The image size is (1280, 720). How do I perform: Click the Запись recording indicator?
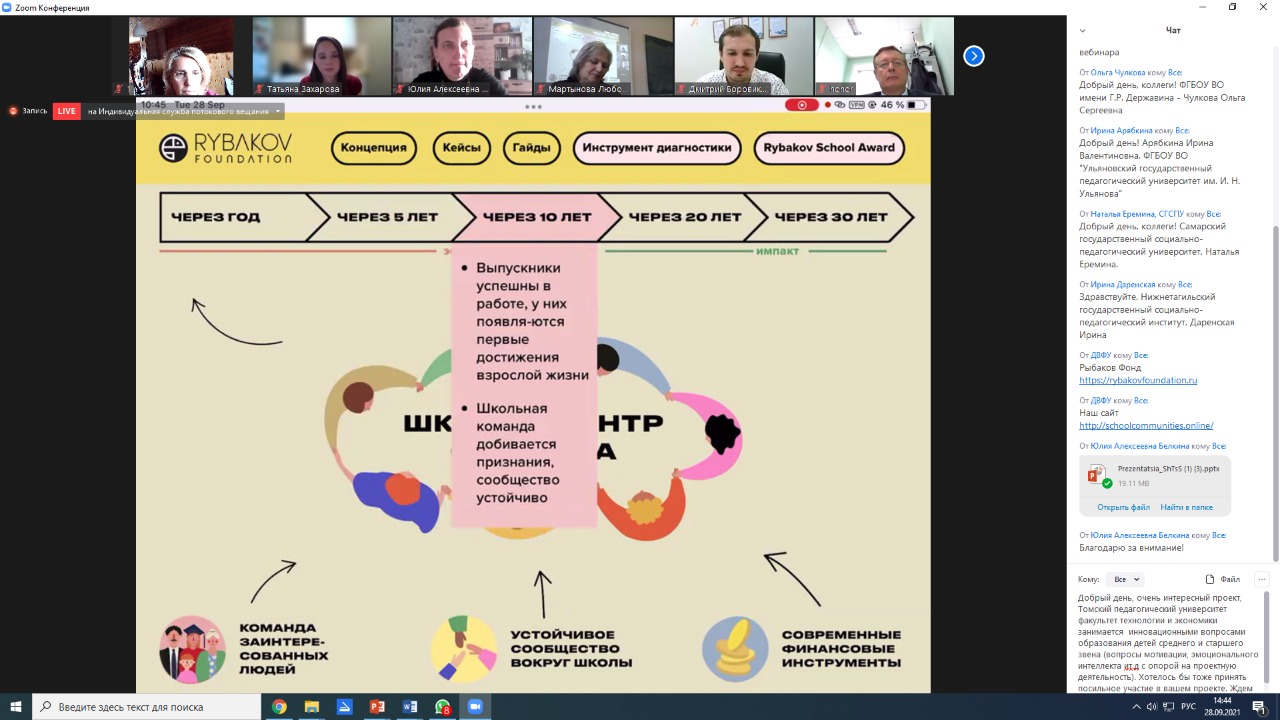28,111
